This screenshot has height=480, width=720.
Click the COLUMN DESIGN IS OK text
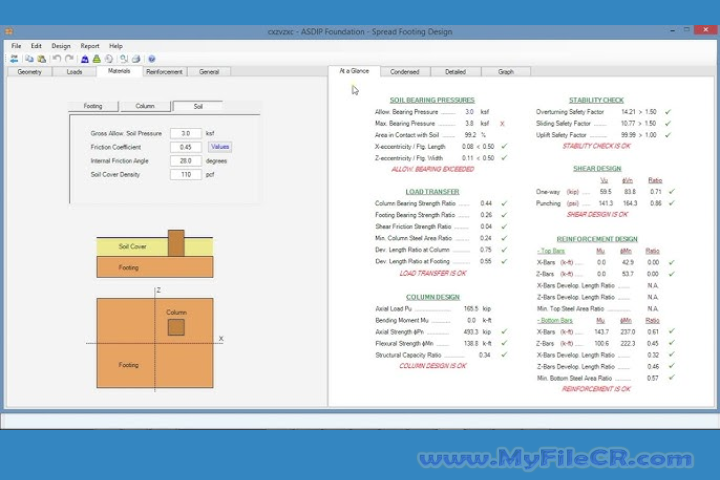(433, 366)
